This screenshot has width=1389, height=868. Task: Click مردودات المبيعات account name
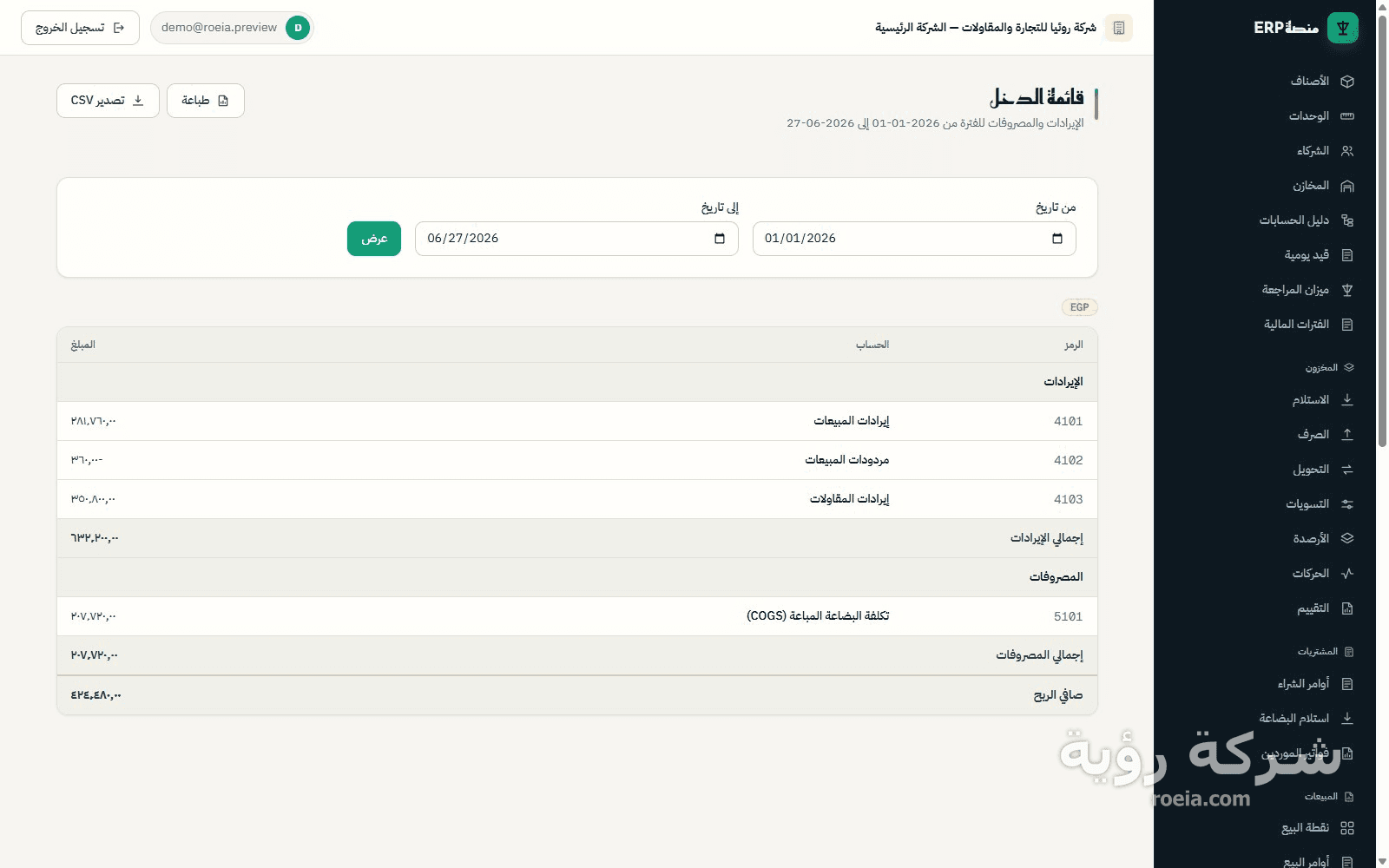846,460
